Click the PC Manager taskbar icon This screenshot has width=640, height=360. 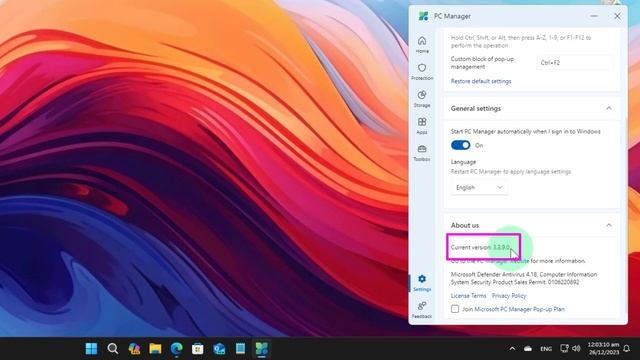tap(262, 349)
